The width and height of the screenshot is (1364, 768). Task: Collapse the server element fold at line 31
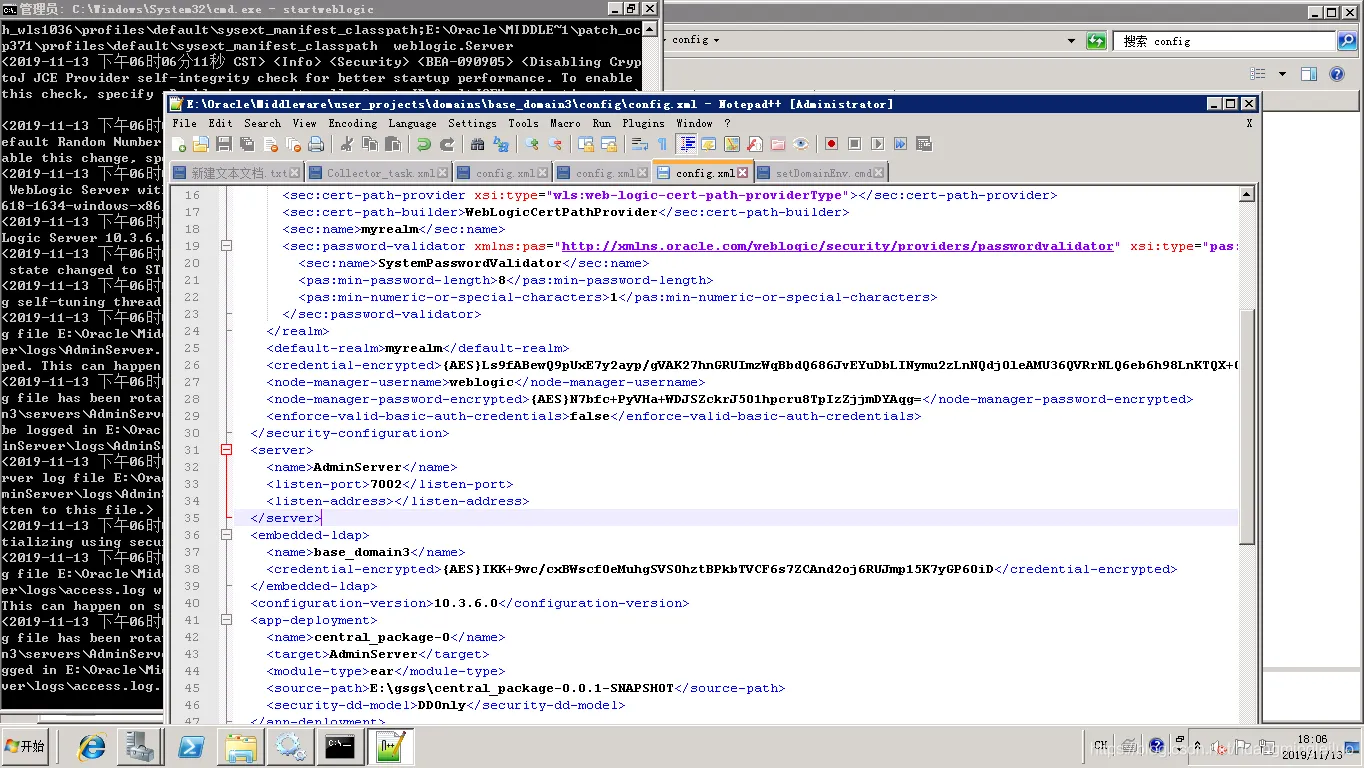tap(227, 450)
